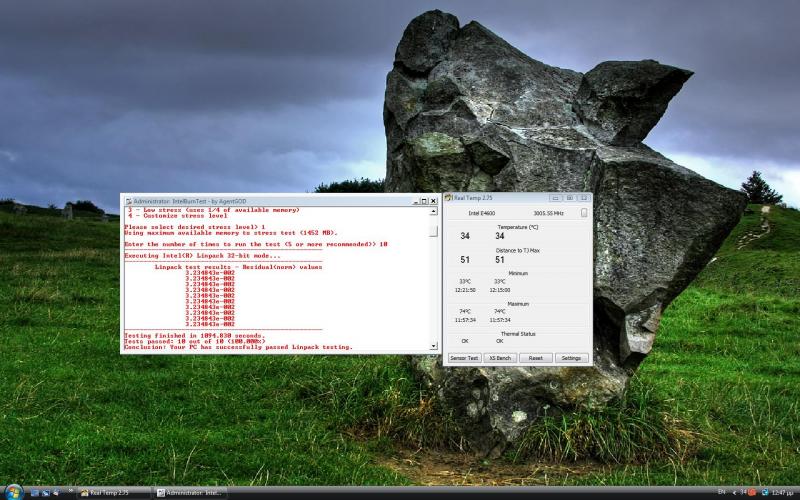Click the IntelBurnTest title bar icon
Viewport: 800px width, 500px height.
point(129,201)
